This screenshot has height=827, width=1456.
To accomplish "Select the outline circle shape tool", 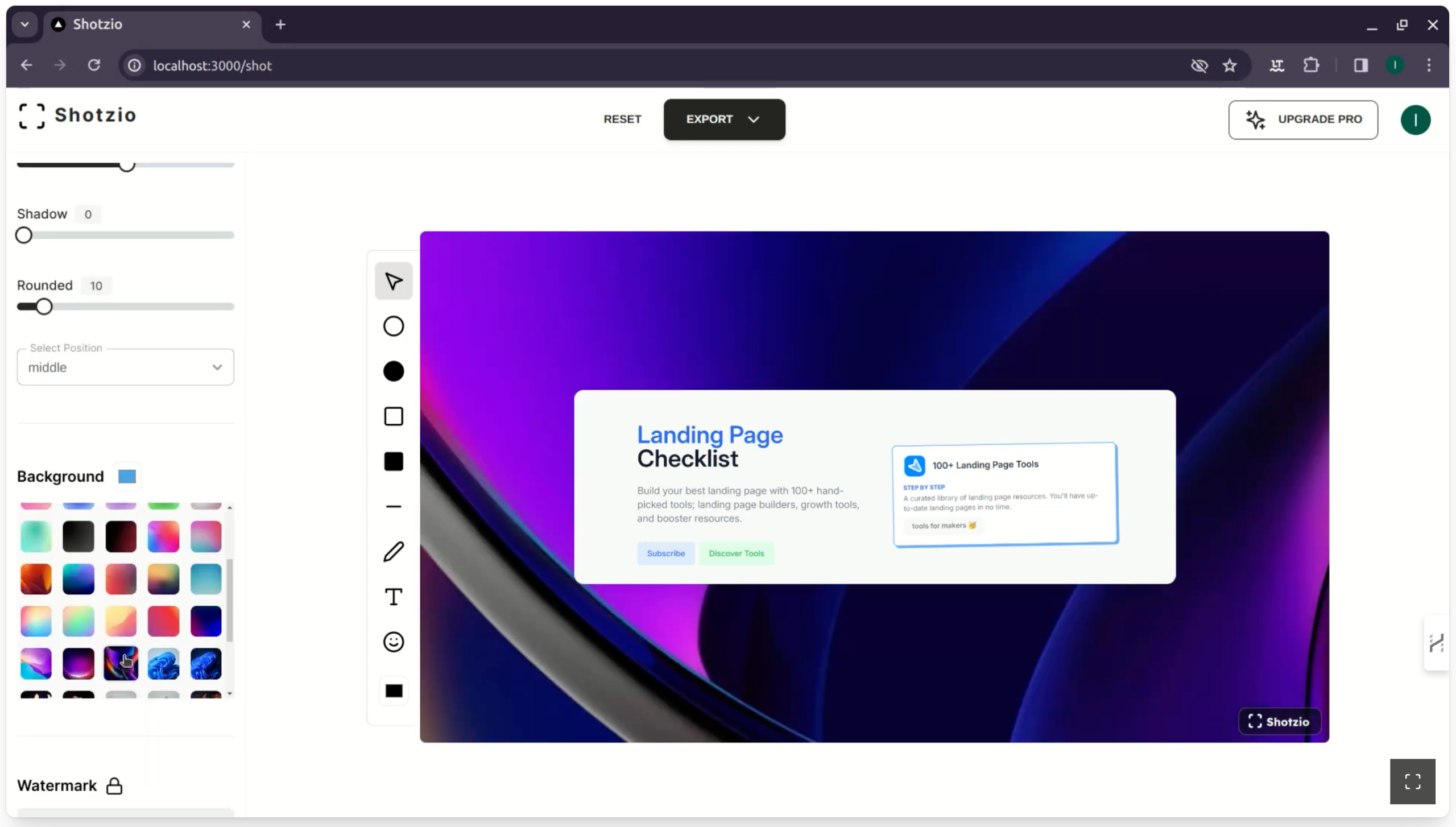I will point(393,326).
